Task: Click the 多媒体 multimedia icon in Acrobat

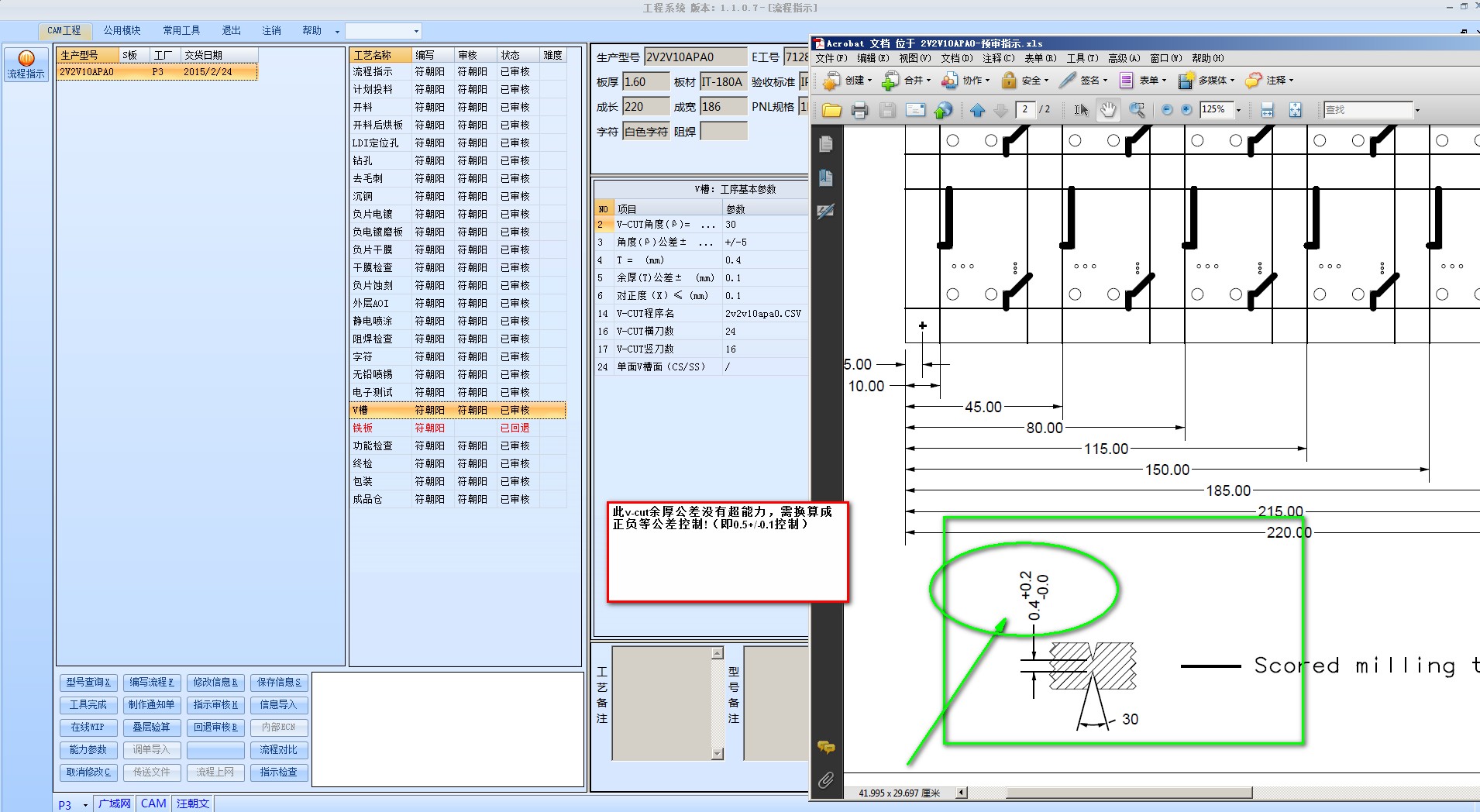Action: pyautogui.click(x=1186, y=80)
